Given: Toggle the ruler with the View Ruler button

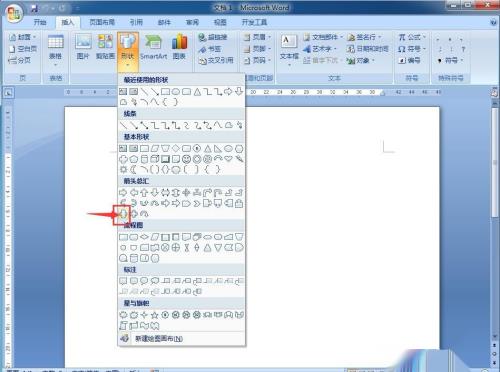Looking at the screenshot, I should [494, 93].
